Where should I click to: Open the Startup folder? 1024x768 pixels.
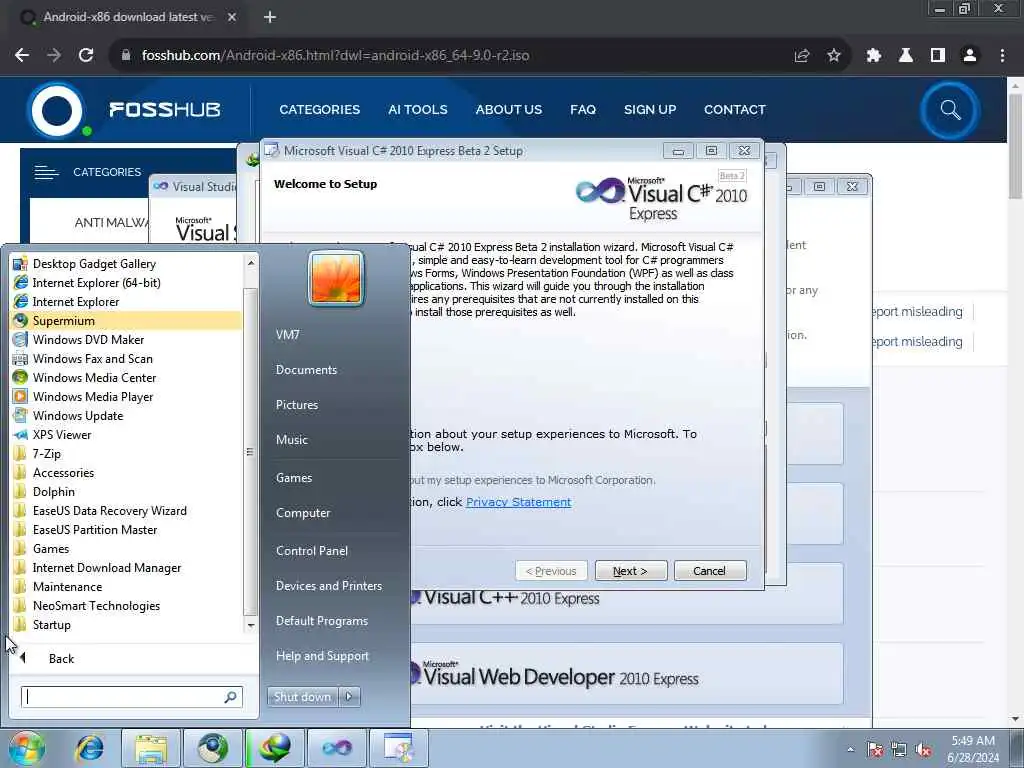(x=52, y=625)
